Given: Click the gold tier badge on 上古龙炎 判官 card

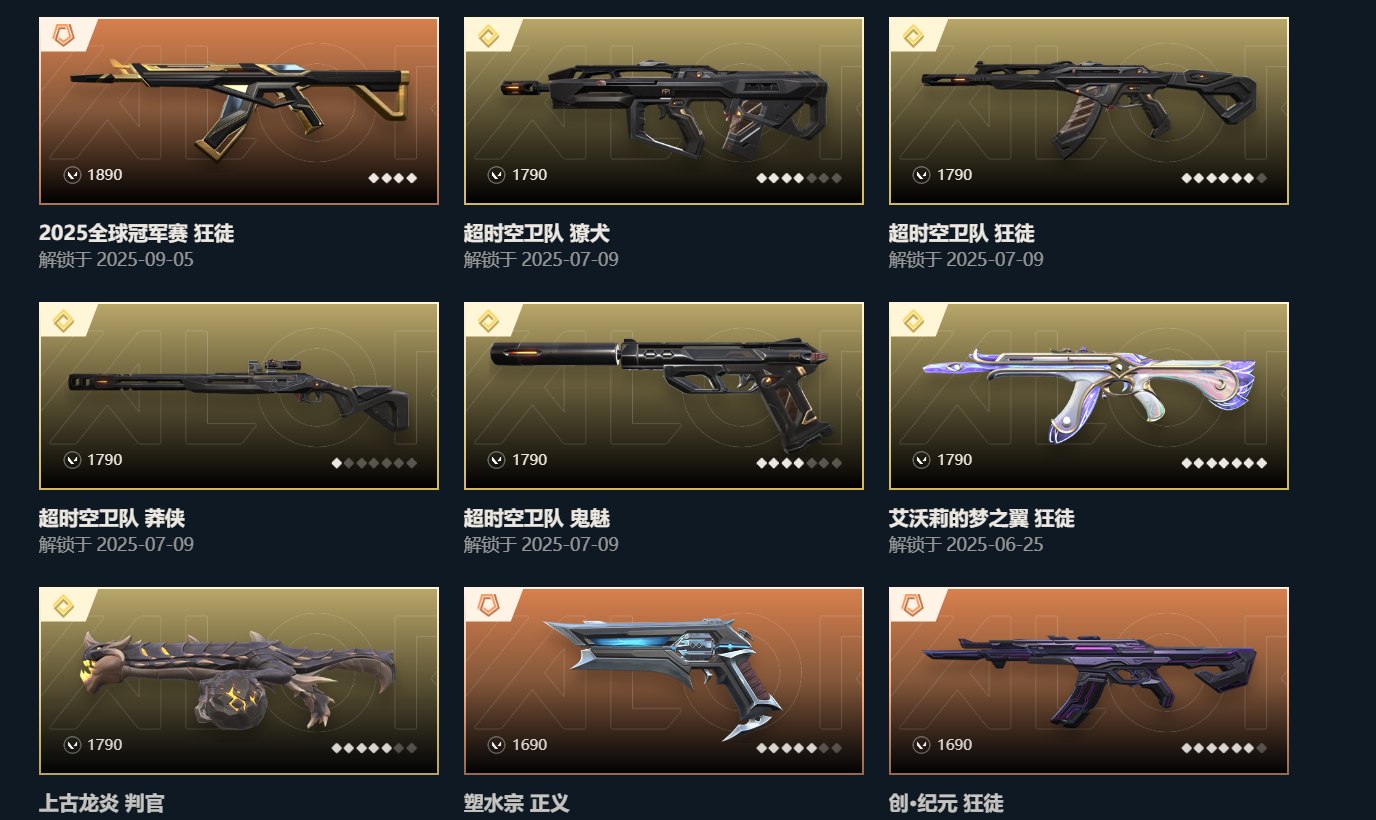Looking at the screenshot, I should point(64,606).
